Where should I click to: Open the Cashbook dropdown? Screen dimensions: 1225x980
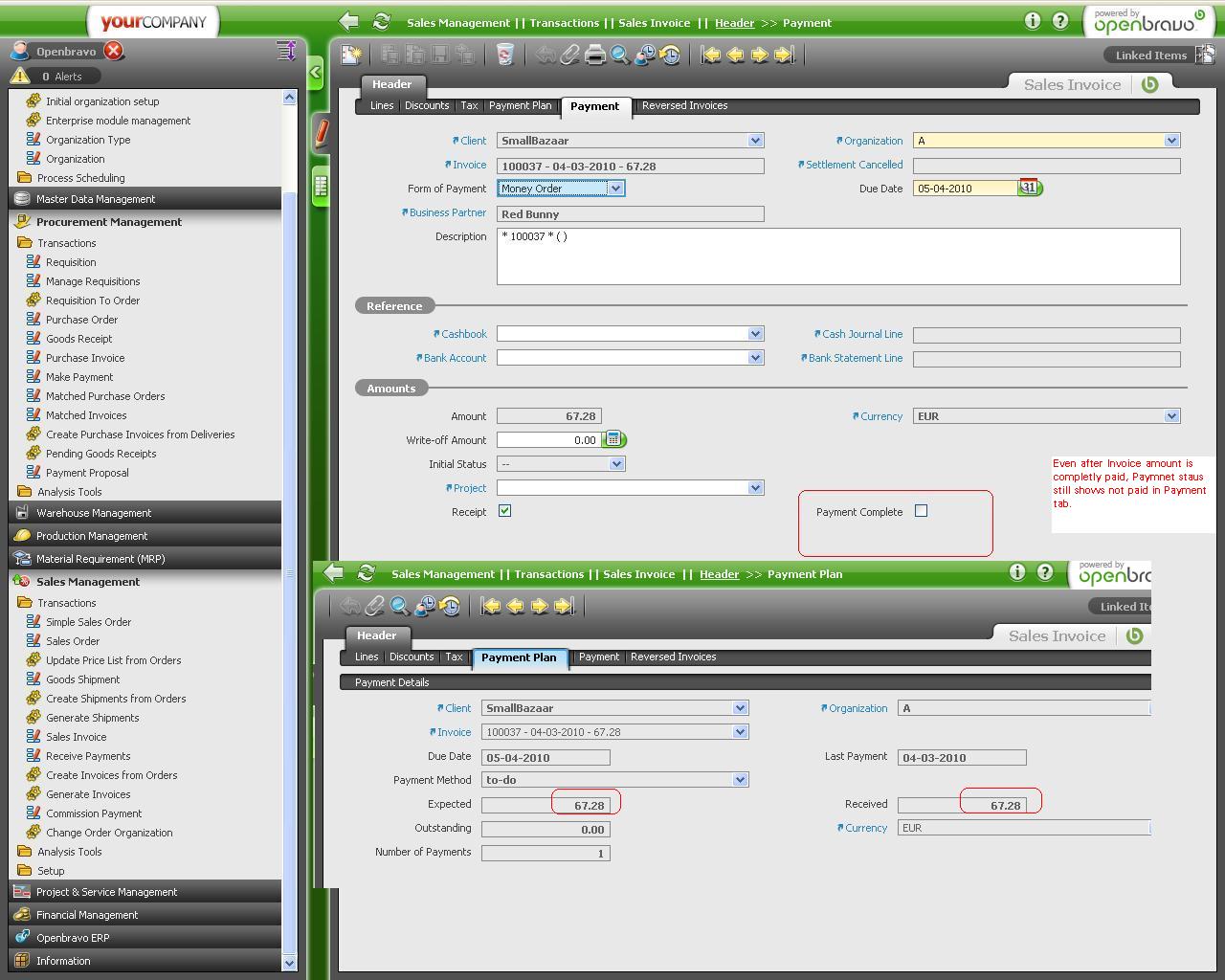coord(755,334)
